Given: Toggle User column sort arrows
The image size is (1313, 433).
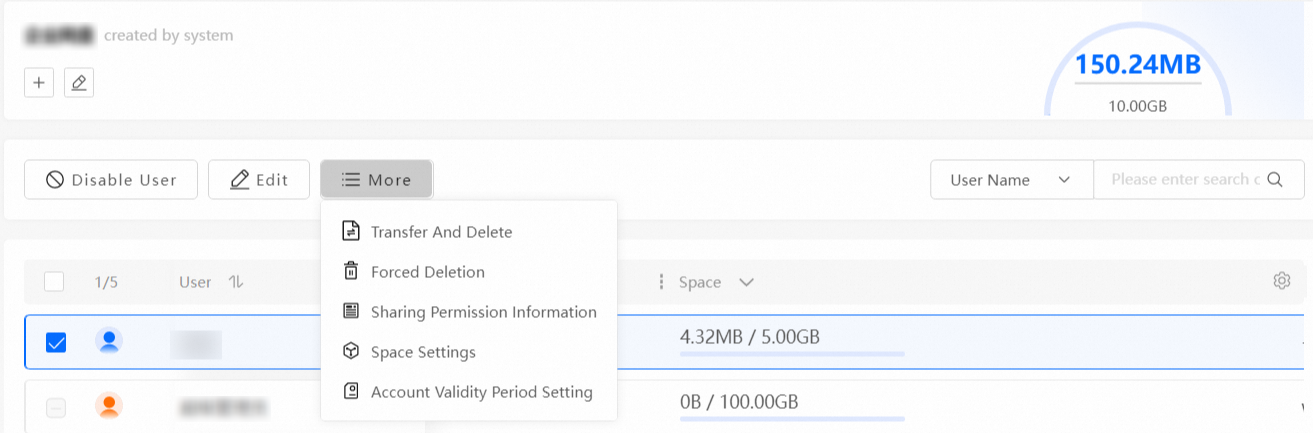Looking at the screenshot, I should (236, 282).
